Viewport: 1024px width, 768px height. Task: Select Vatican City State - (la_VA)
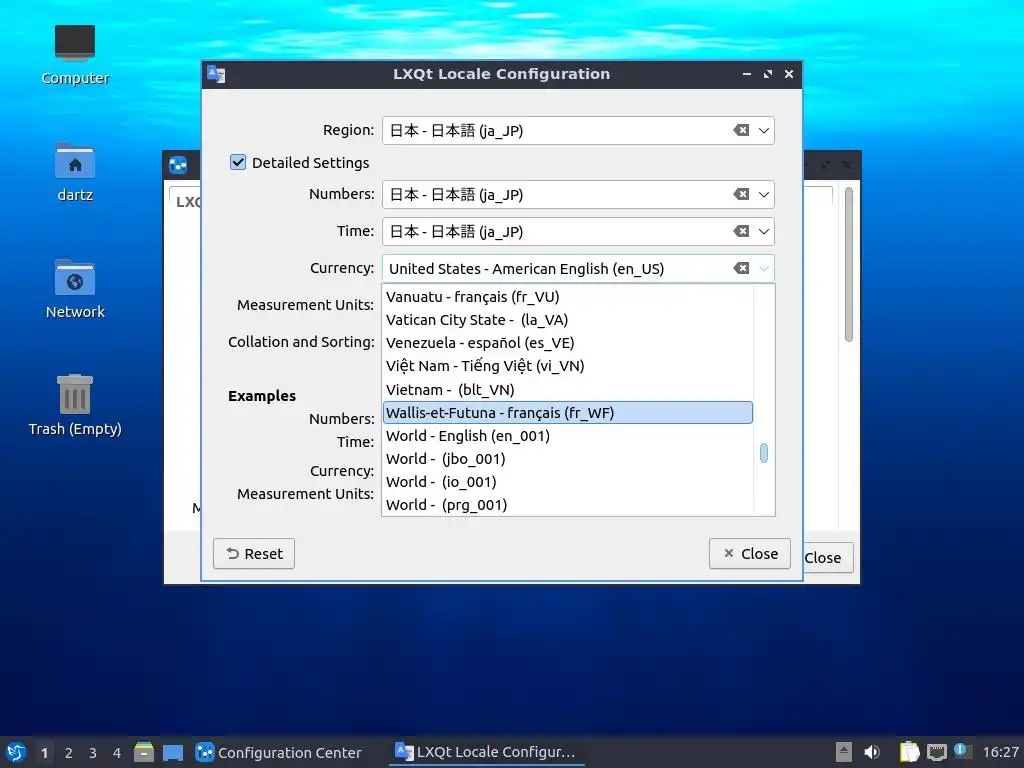pyautogui.click(x=568, y=319)
